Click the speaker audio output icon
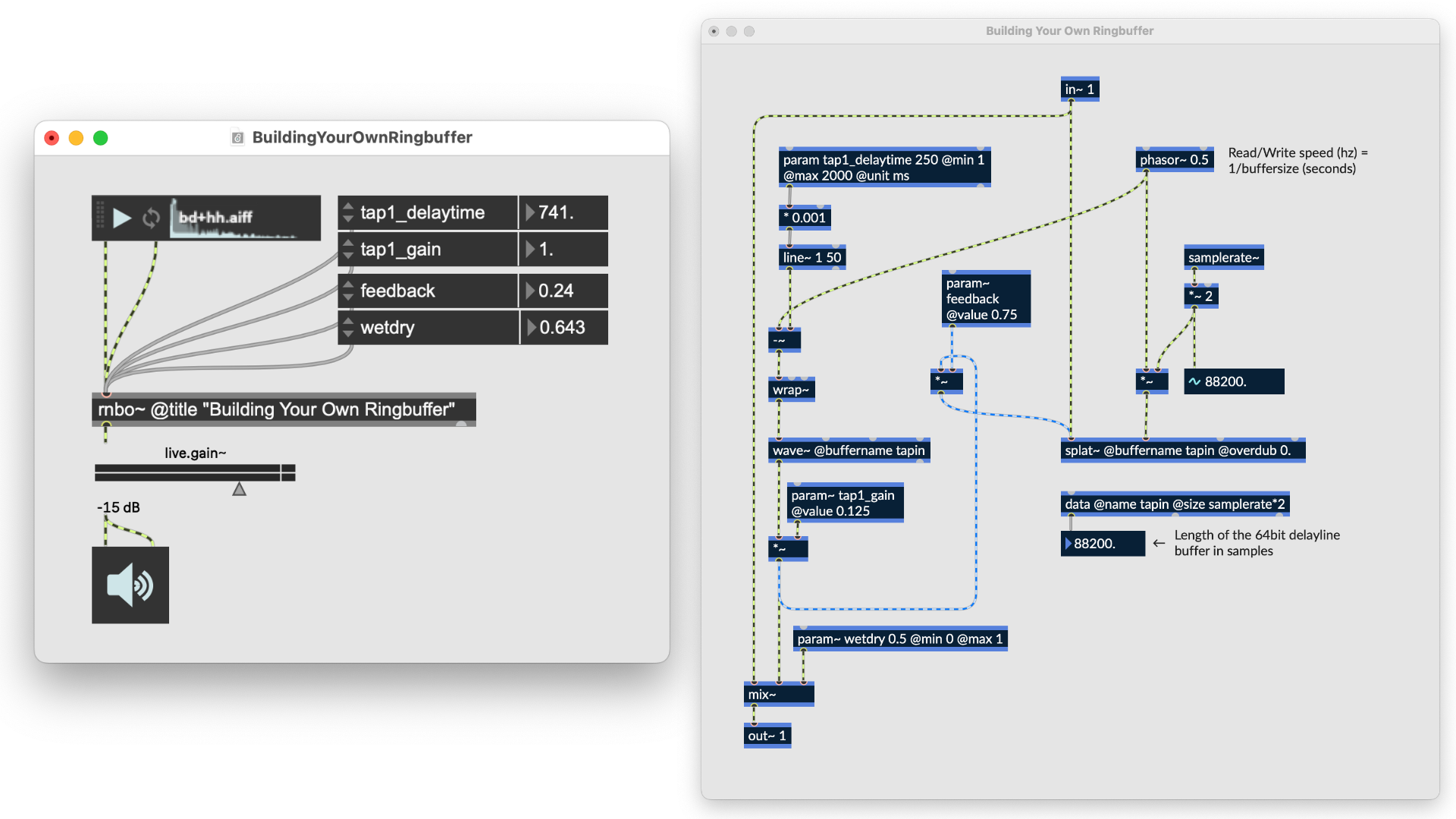This screenshot has height=819, width=1456. click(x=130, y=585)
